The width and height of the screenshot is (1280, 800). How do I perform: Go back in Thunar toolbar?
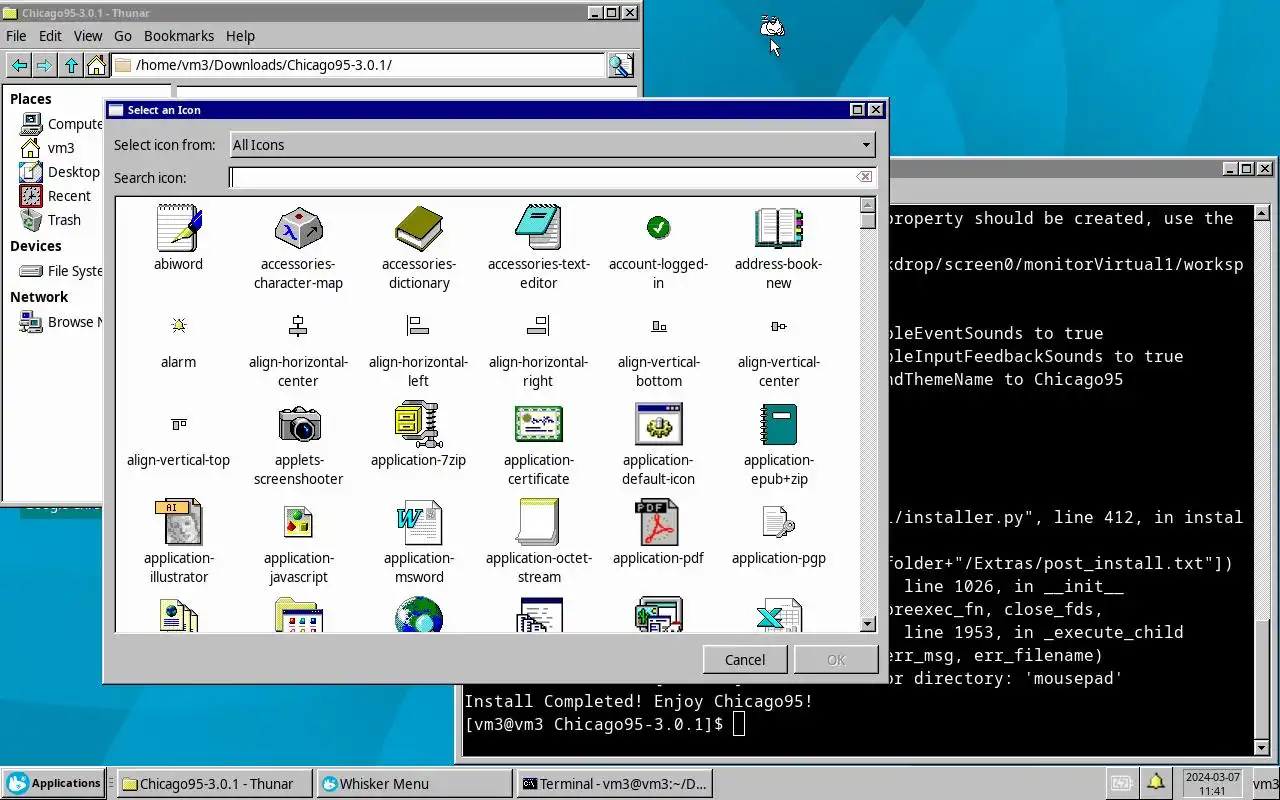pyautogui.click(x=19, y=66)
